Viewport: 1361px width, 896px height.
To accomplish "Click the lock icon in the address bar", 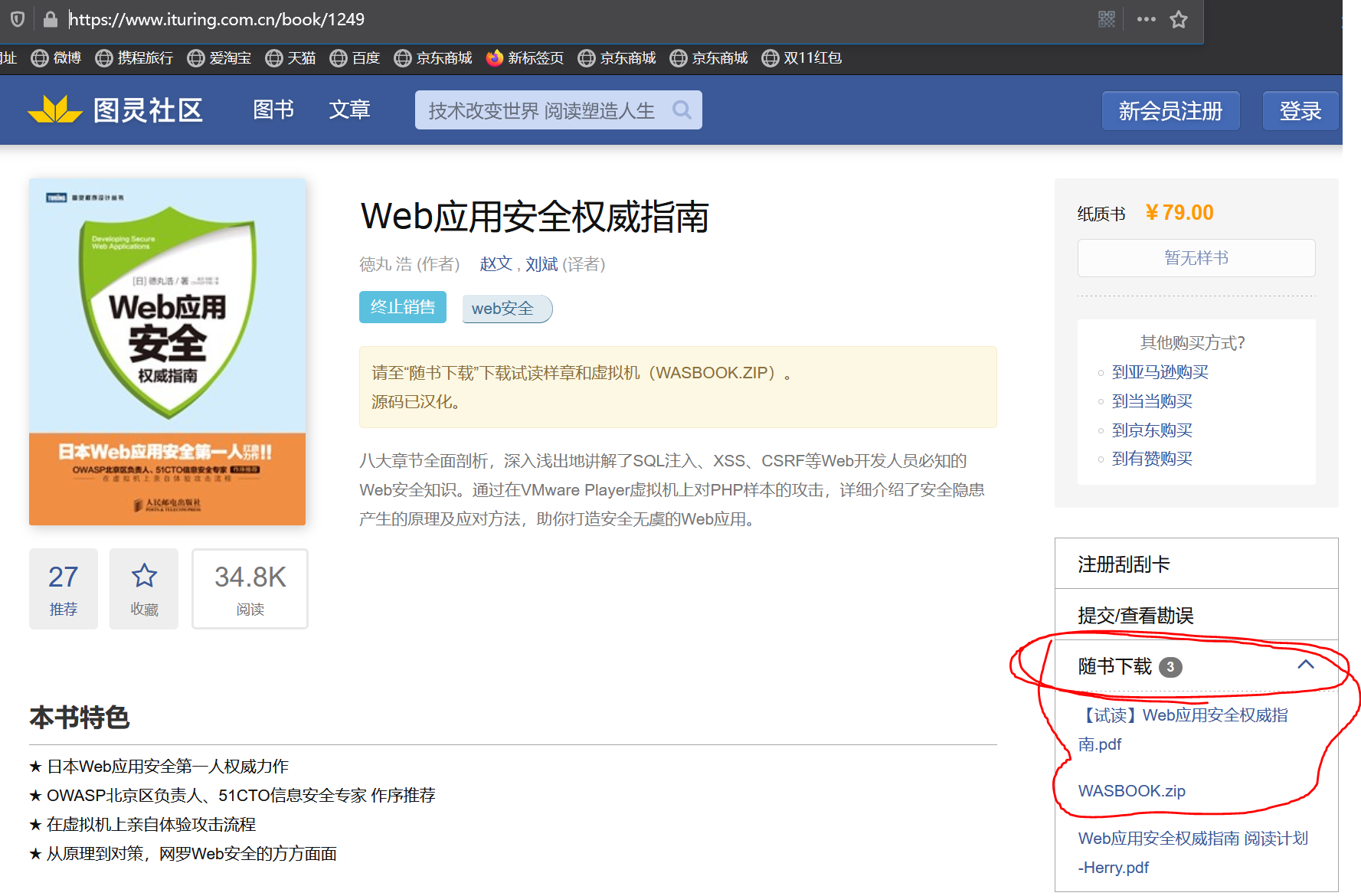I will (50, 19).
